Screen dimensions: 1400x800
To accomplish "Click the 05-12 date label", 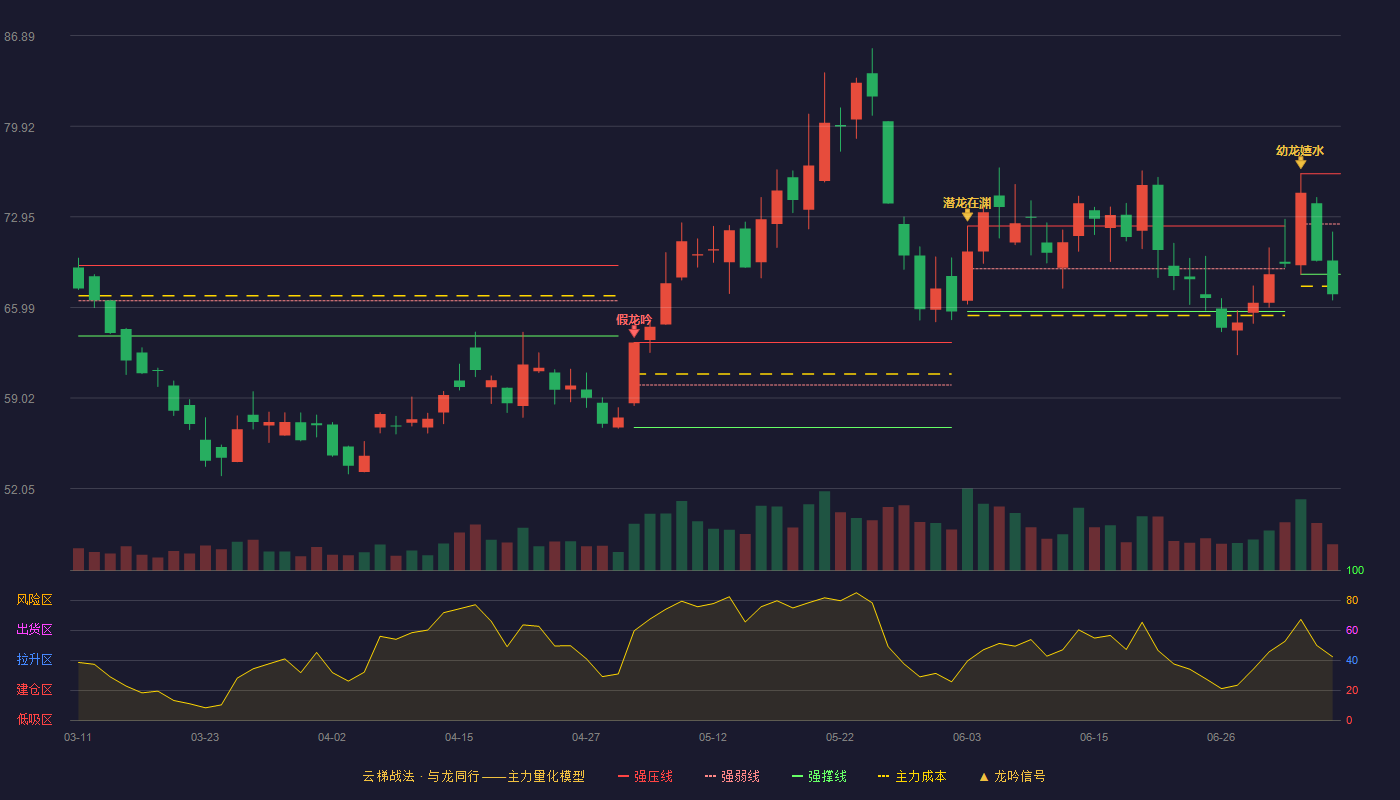I will coord(713,738).
